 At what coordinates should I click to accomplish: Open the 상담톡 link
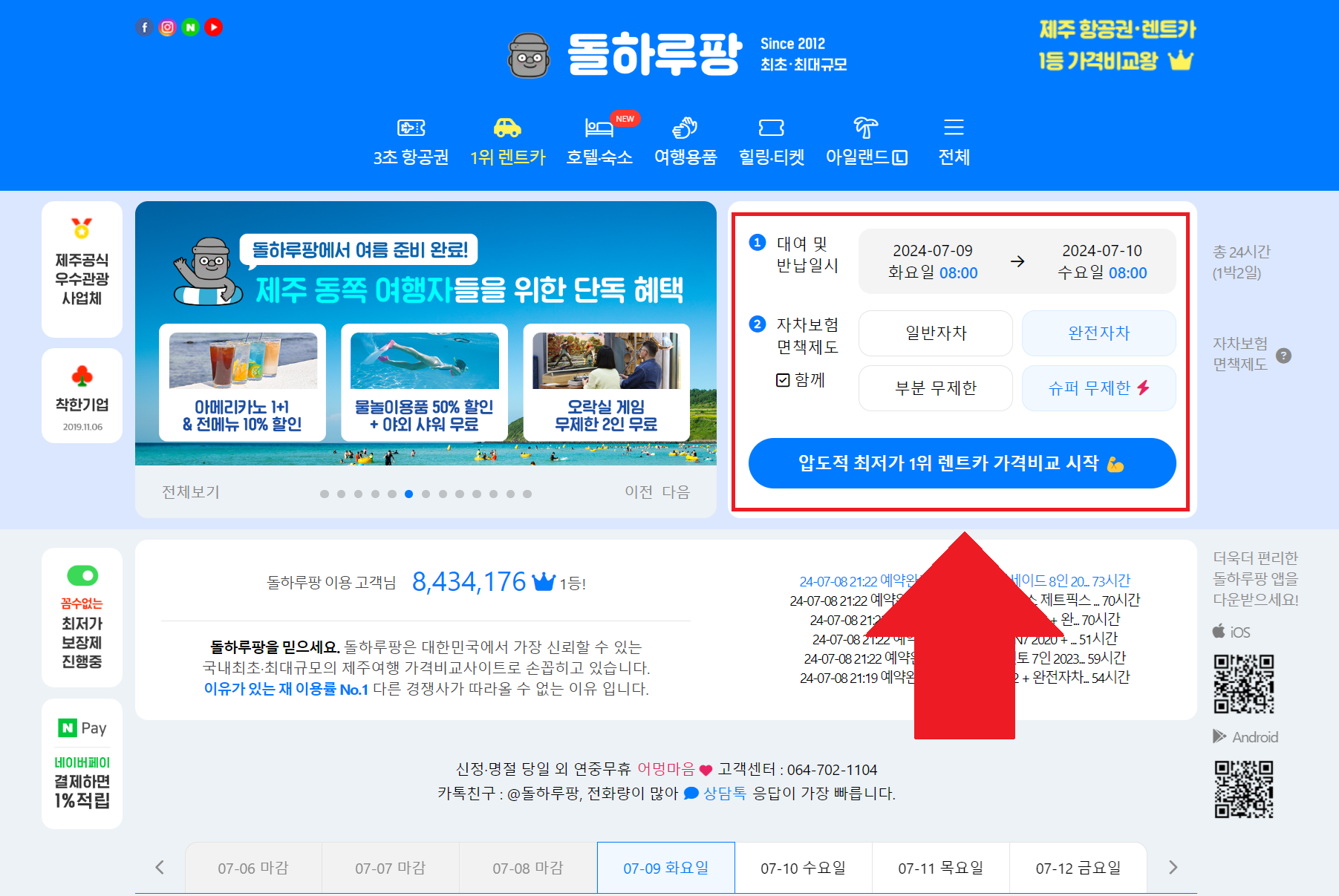tap(724, 794)
